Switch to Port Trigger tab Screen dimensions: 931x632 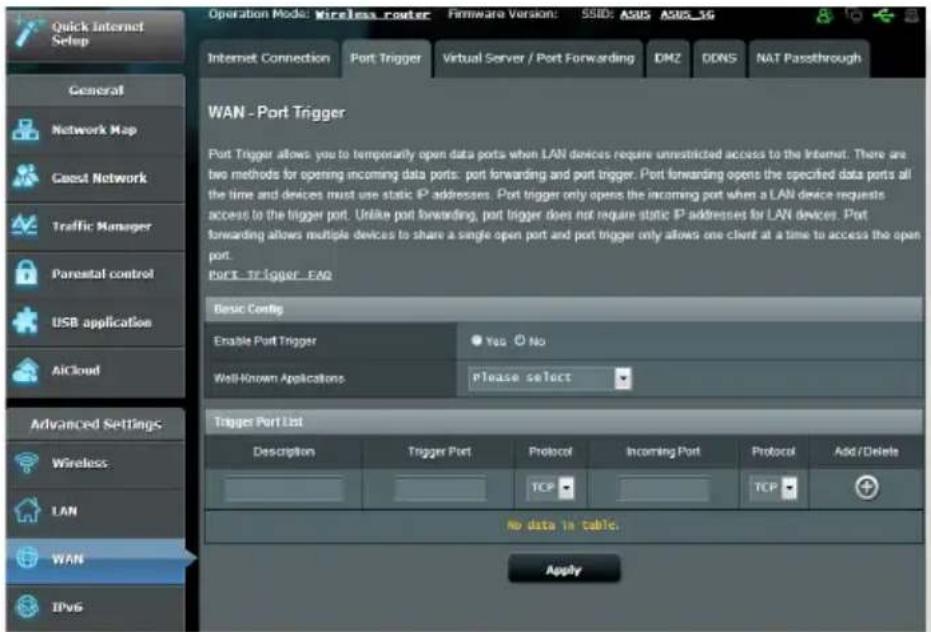(x=385, y=59)
